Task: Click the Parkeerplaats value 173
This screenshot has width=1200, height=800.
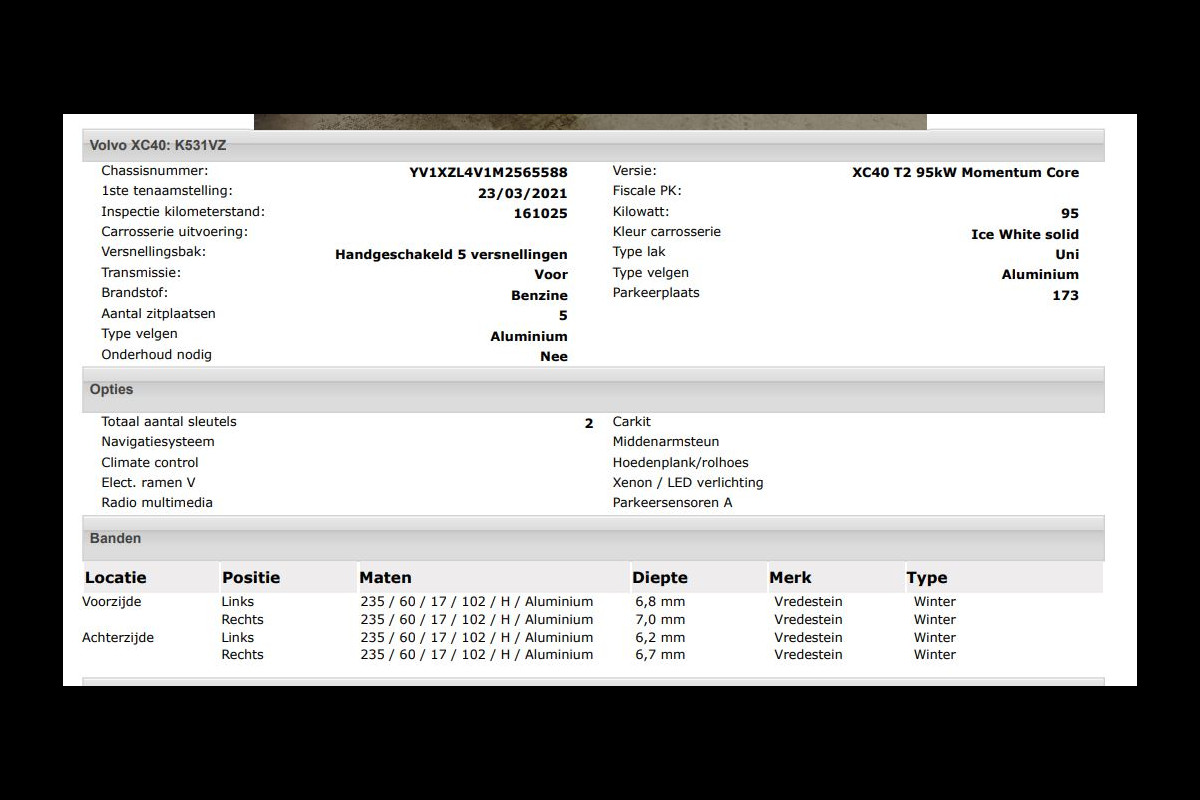Action: coord(1065,295)
